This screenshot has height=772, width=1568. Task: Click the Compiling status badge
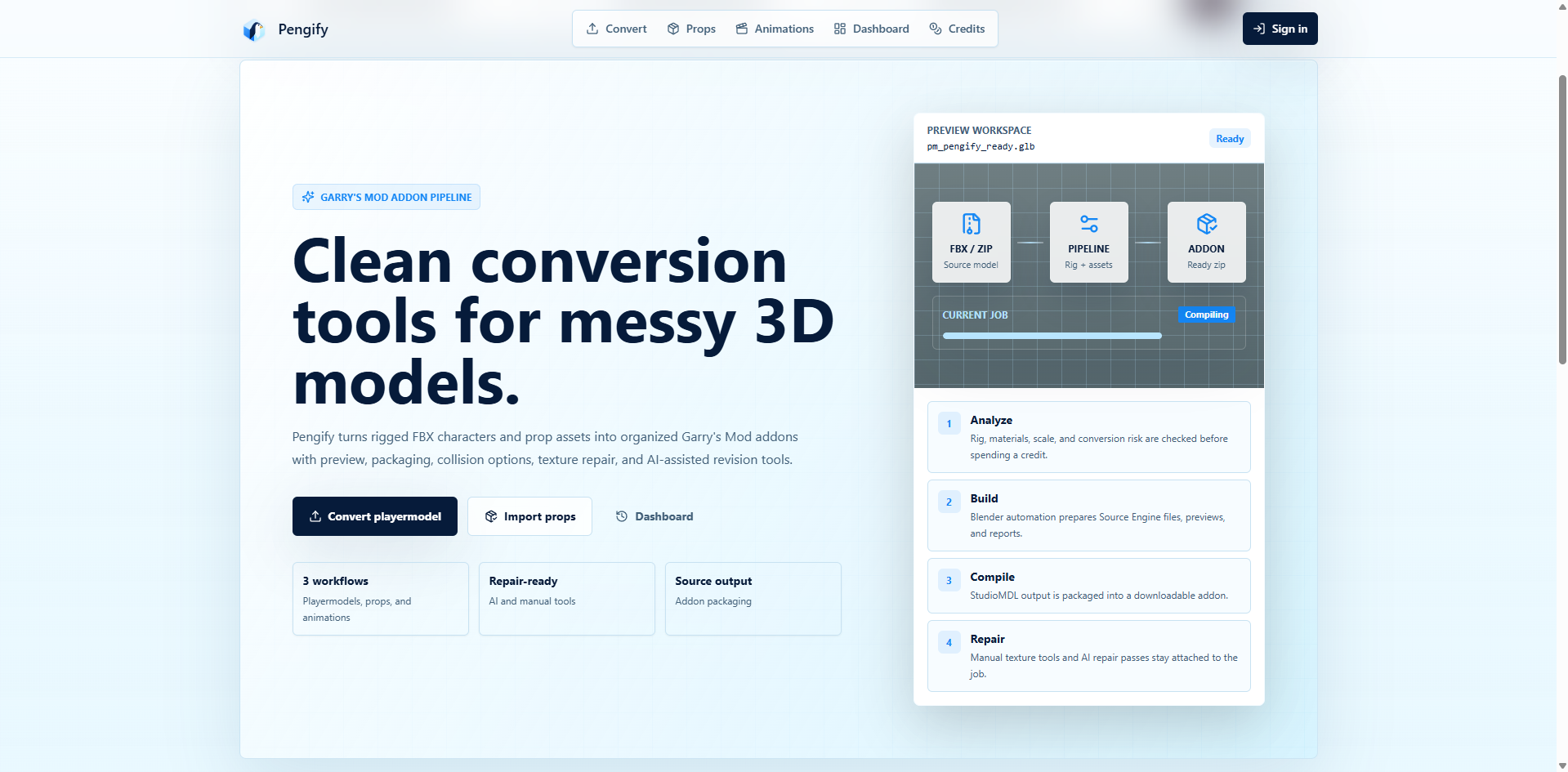click(1206, 315)
